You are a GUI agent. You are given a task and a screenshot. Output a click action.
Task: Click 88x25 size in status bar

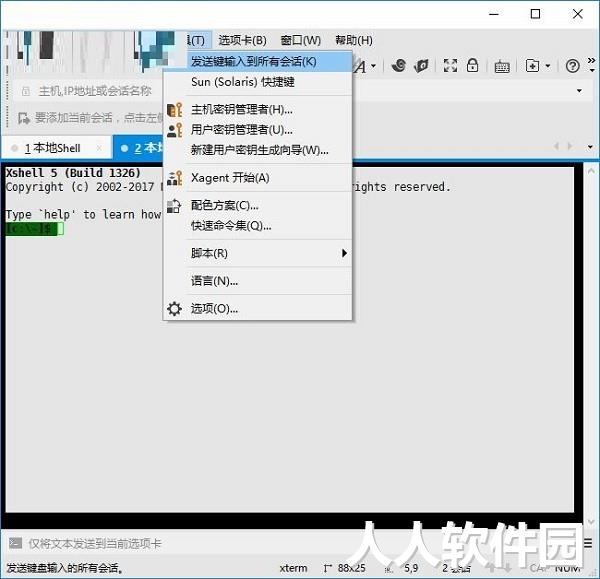pos(351,568)
